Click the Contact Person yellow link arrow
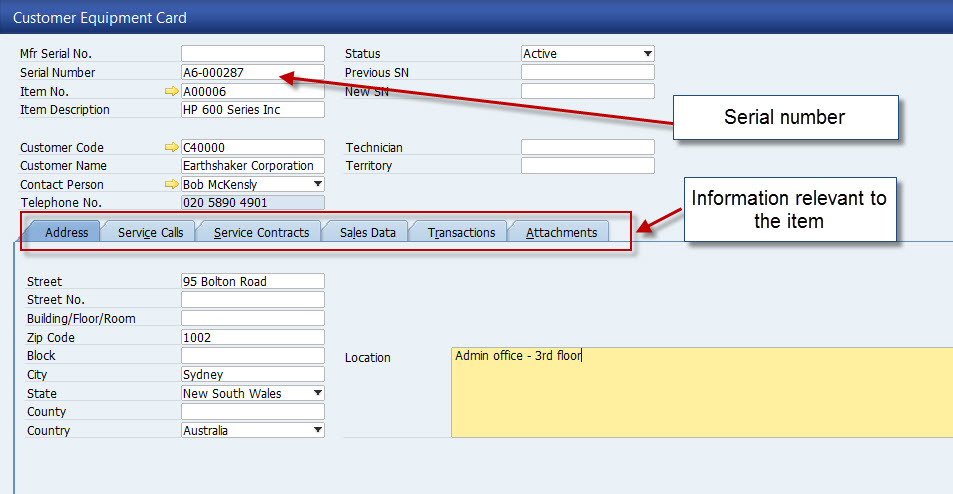Viewport: 953px width, 494px height. (x=171, y=185)
